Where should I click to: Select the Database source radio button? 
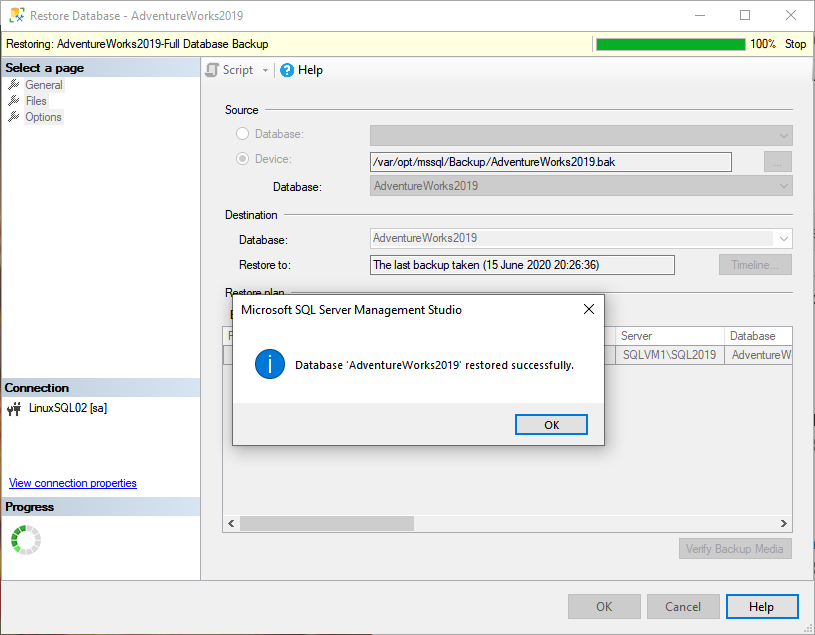pyautogui.click(x=242, y=134)
